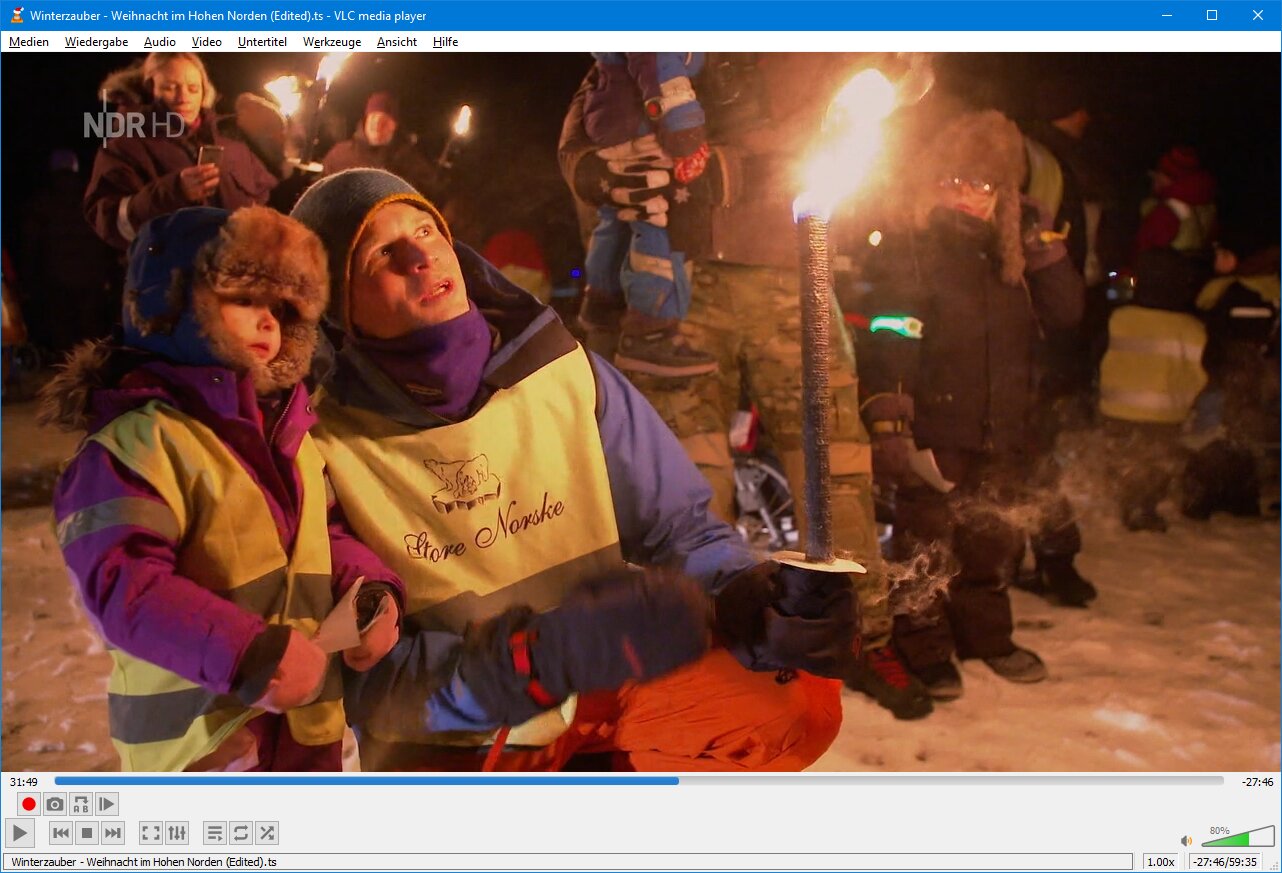Open extended settings equalizer icon
This screenshot has height=873, width=1282.
coord(177,833)
